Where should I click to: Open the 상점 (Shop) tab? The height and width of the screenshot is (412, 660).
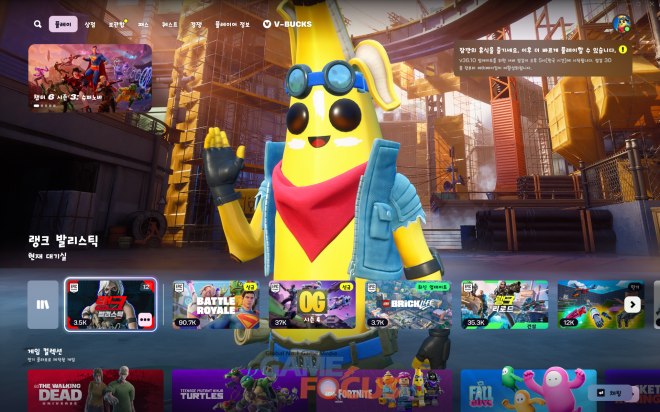(x=90, y=24)
